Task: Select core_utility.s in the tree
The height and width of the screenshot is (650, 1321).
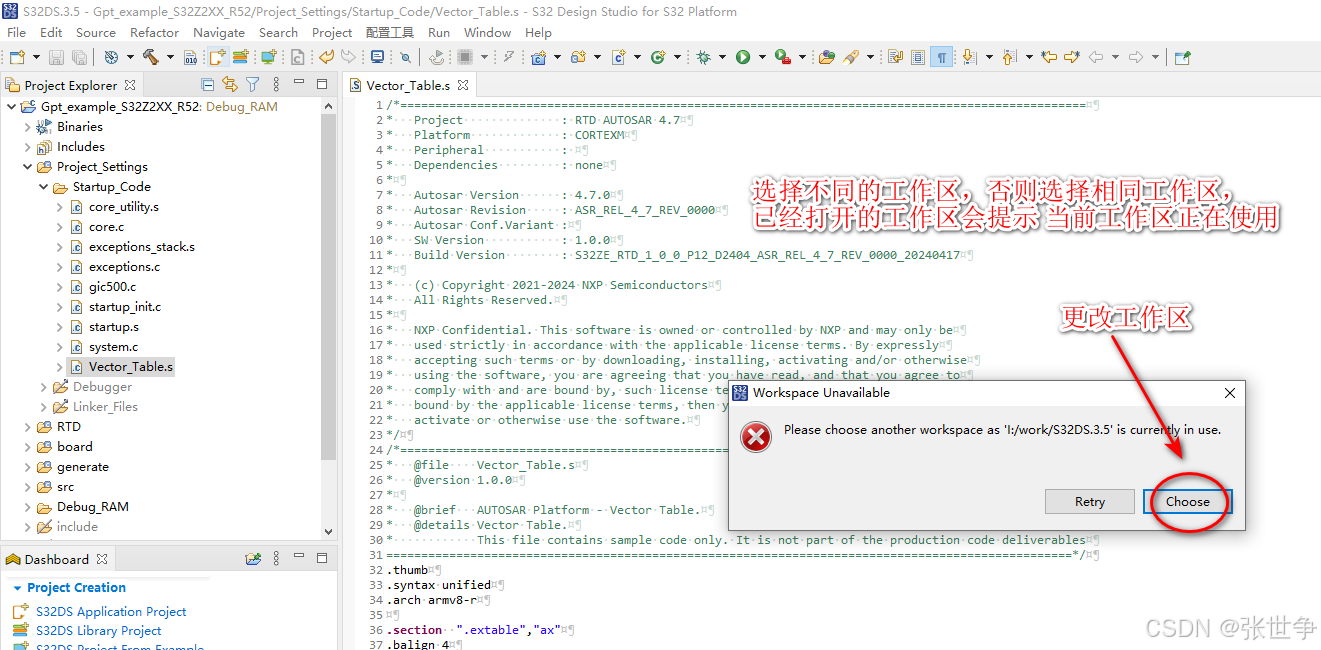Action: pyautogui.click(x=124, y=207)
